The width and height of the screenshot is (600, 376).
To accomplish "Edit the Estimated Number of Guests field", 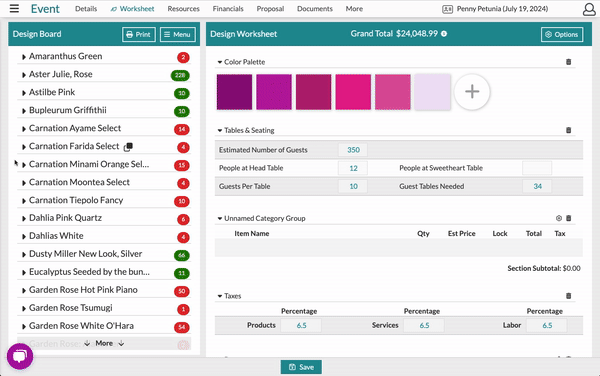I will pos(353,150).
